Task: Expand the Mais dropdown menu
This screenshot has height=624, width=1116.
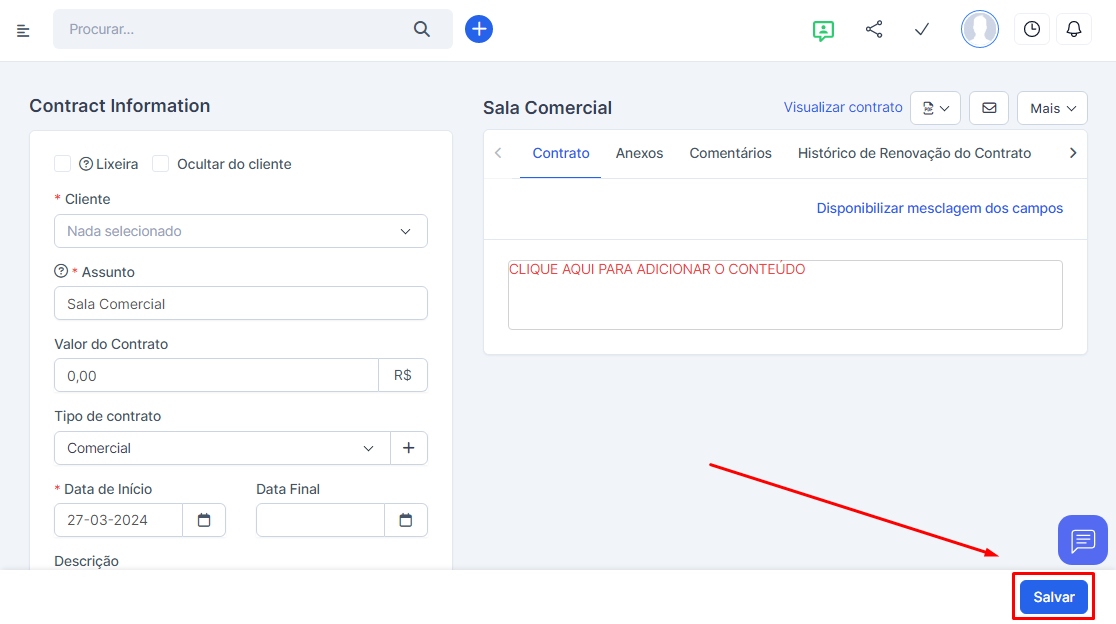Action: pos(1052,108)
